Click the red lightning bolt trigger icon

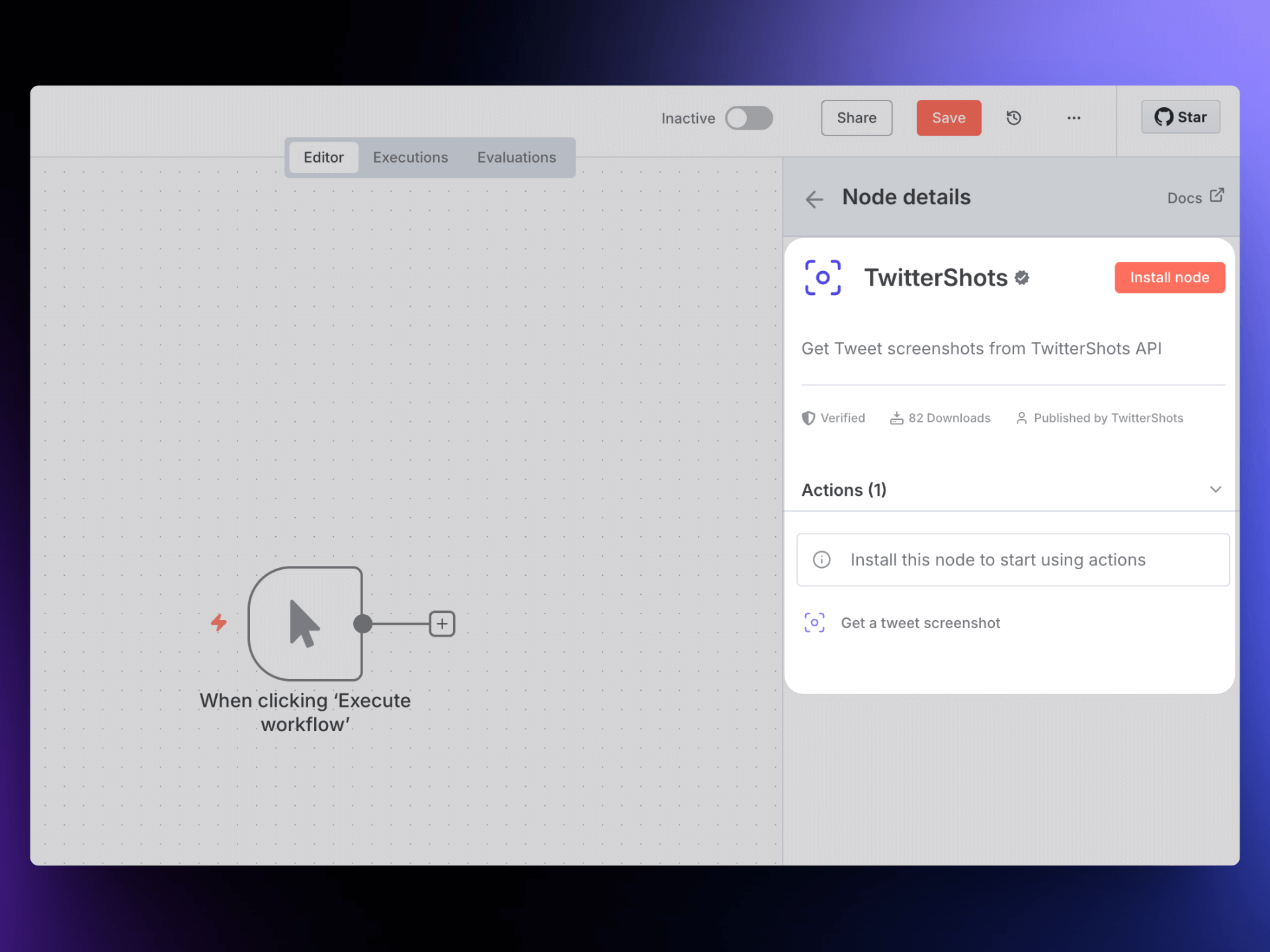(x=219, y=623)
